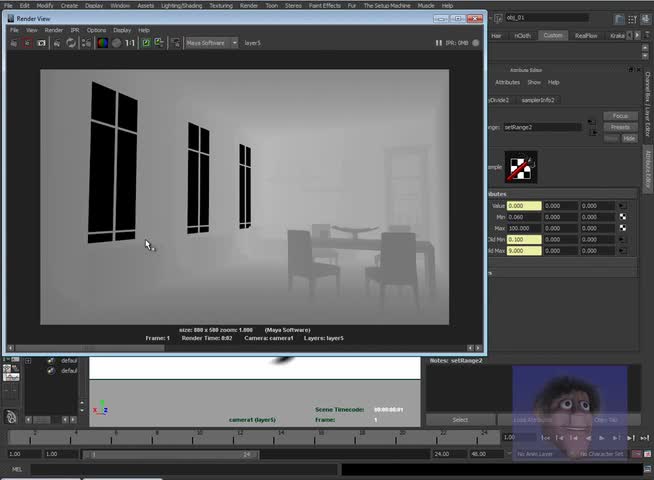Open the IPR menu in Render View

point(75,30)
